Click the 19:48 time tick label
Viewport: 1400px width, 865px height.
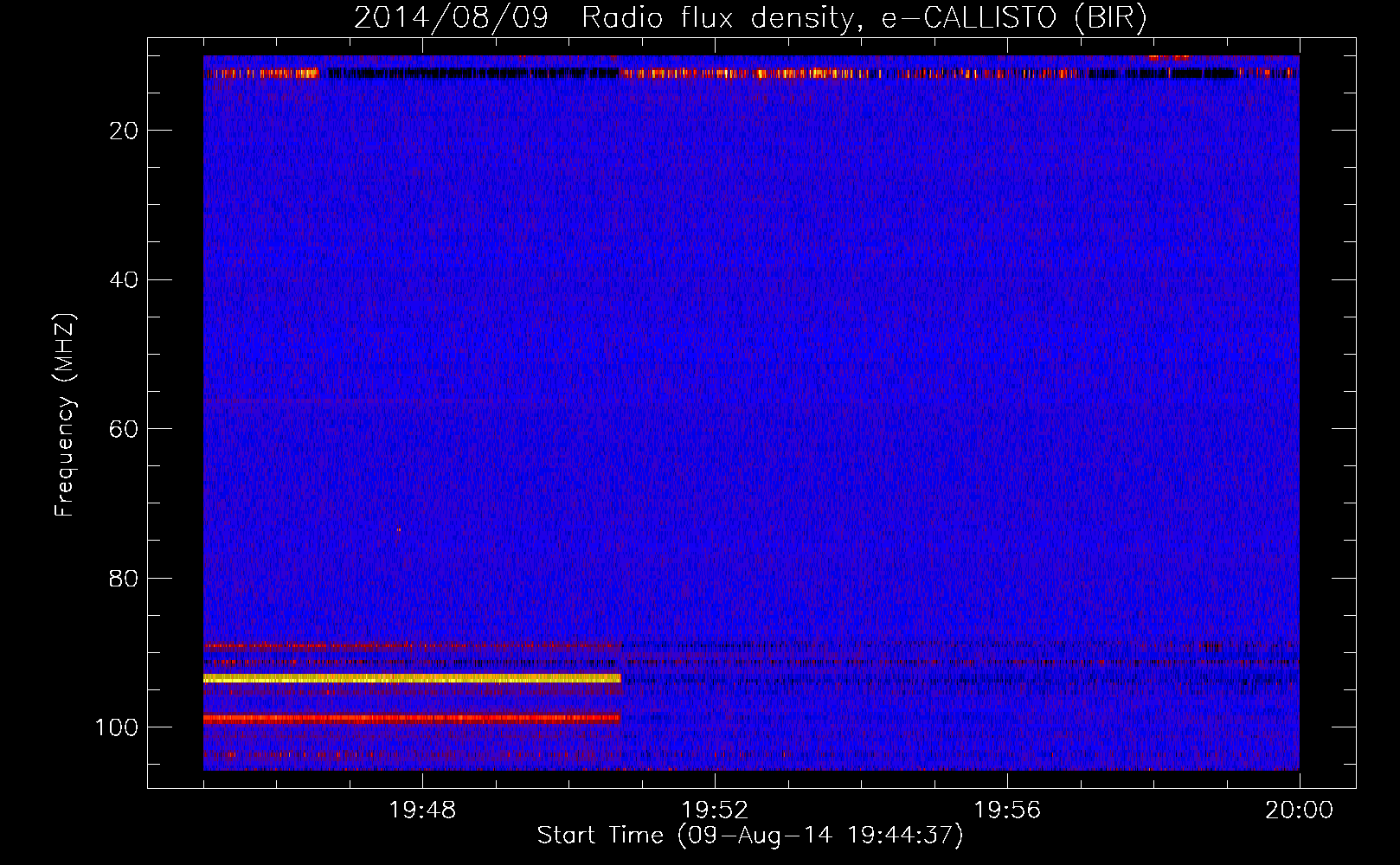coord(422,811)
